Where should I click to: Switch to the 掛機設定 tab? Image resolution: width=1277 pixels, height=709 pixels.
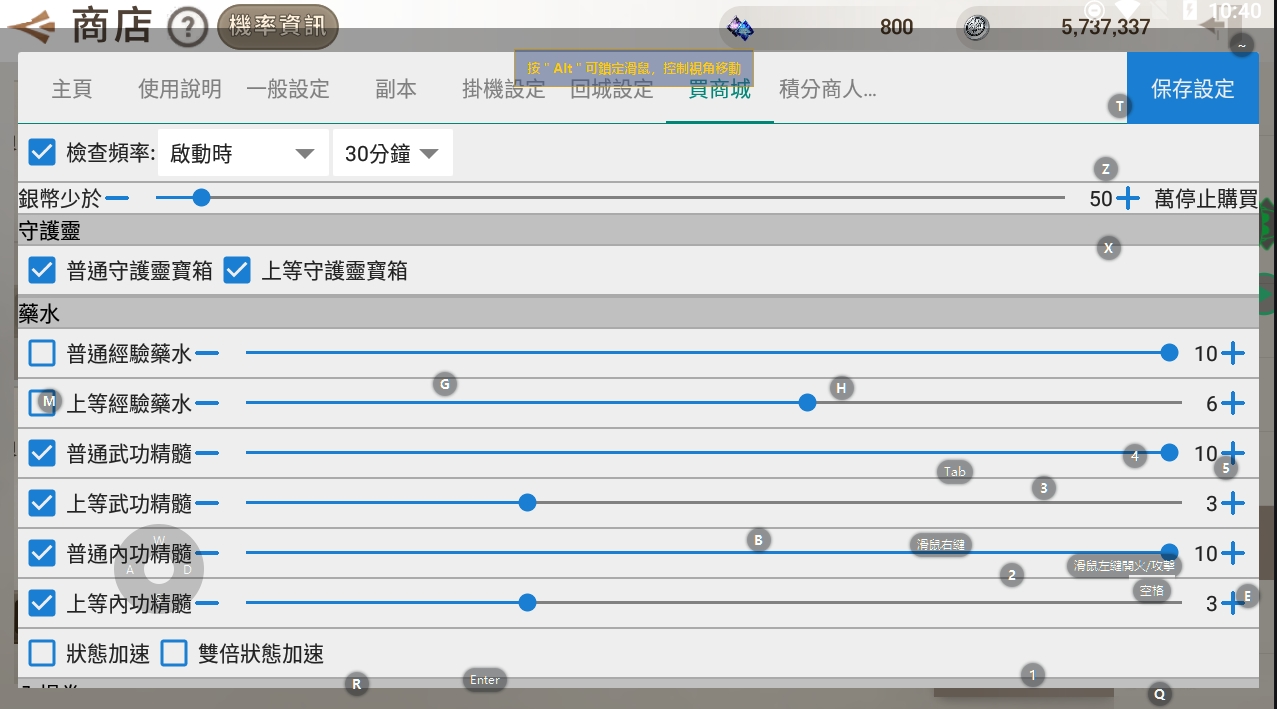(x=503, y=88)
